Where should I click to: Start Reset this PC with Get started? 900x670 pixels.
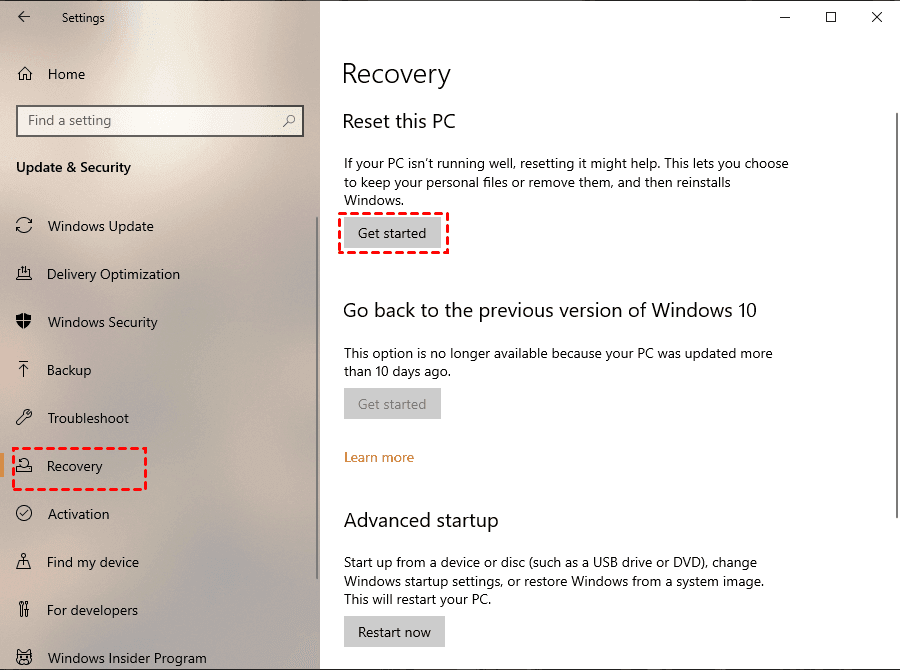(392, 233)
